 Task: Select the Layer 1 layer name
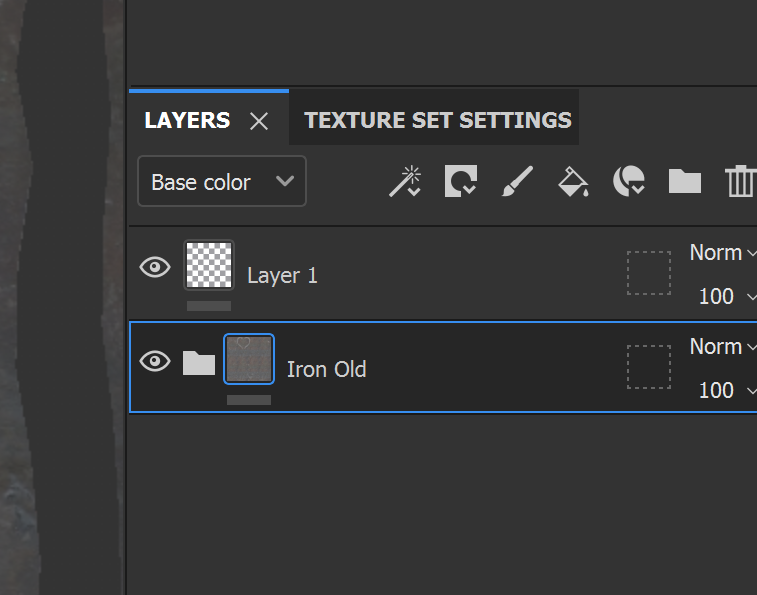coord(282,276)
